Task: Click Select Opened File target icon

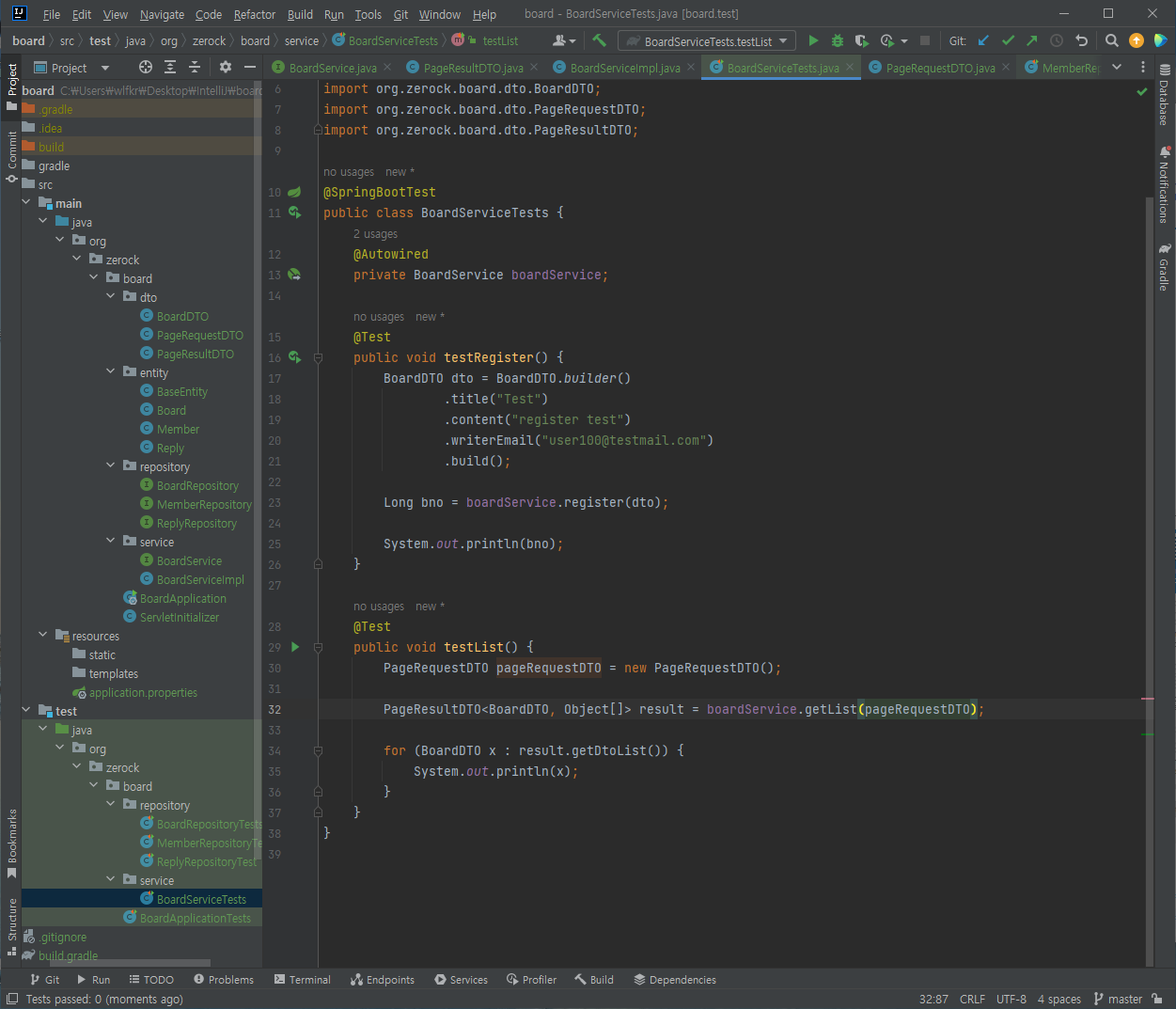Action: [x=146, y=67]
